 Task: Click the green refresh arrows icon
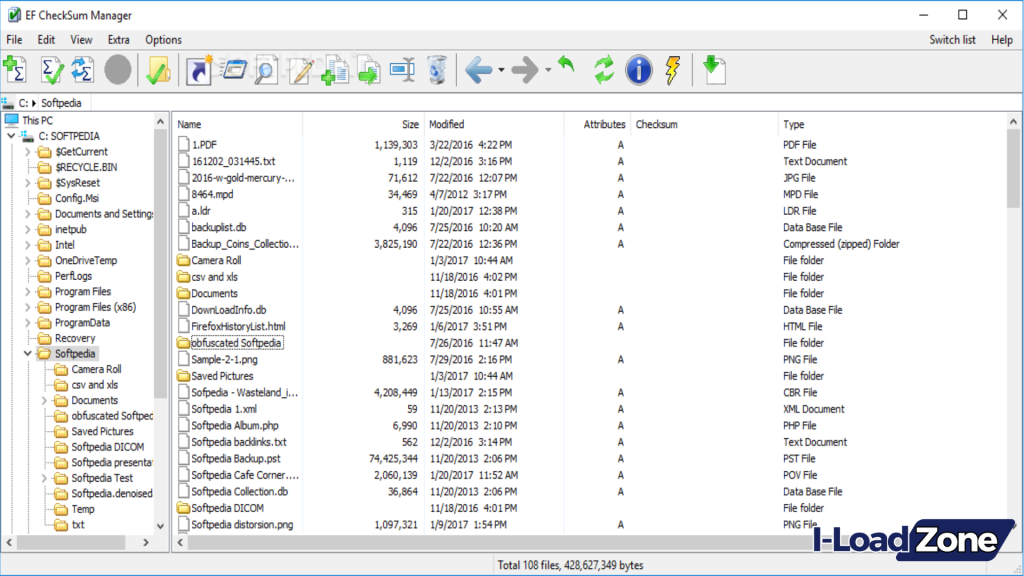click(602, 69)
